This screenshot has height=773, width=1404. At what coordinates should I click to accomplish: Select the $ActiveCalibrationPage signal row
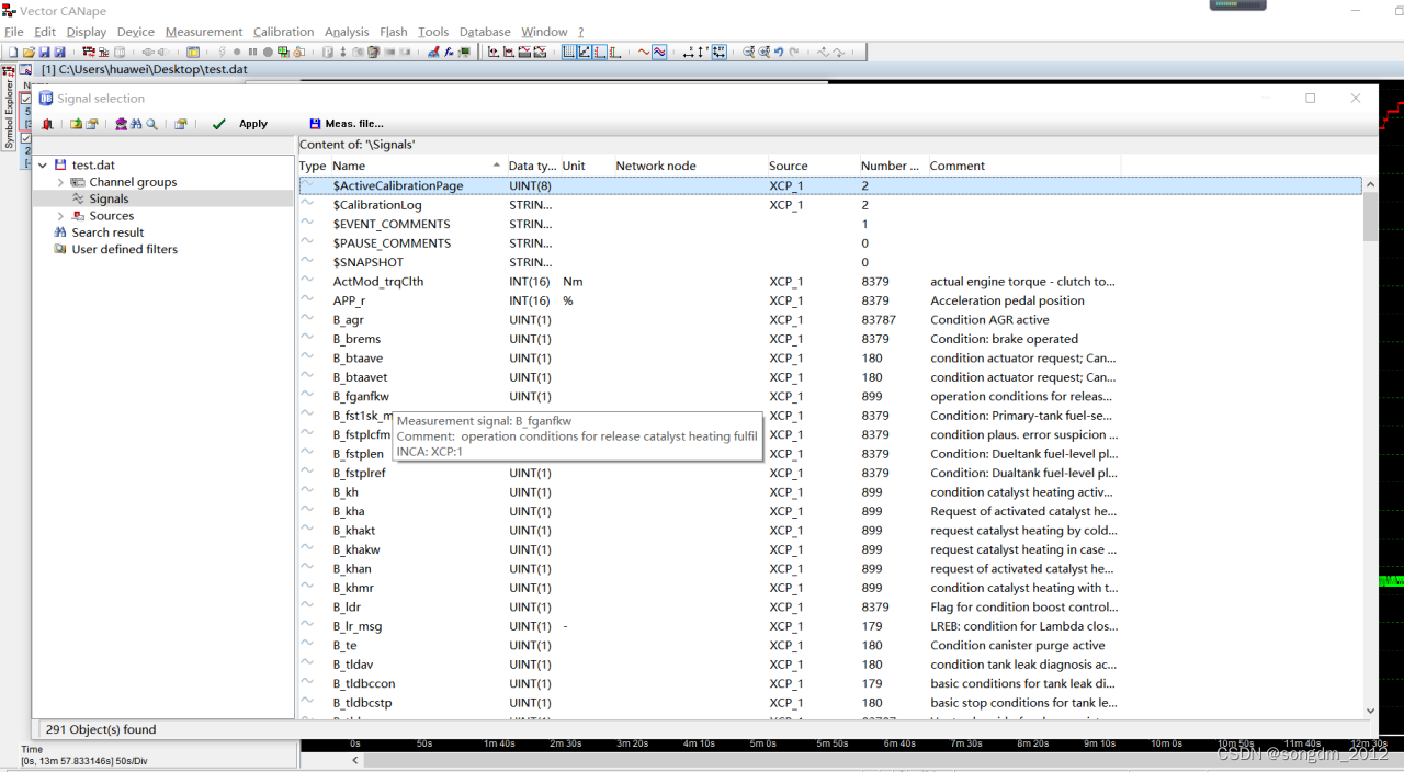pyautogui.click(x=830, y=186)
